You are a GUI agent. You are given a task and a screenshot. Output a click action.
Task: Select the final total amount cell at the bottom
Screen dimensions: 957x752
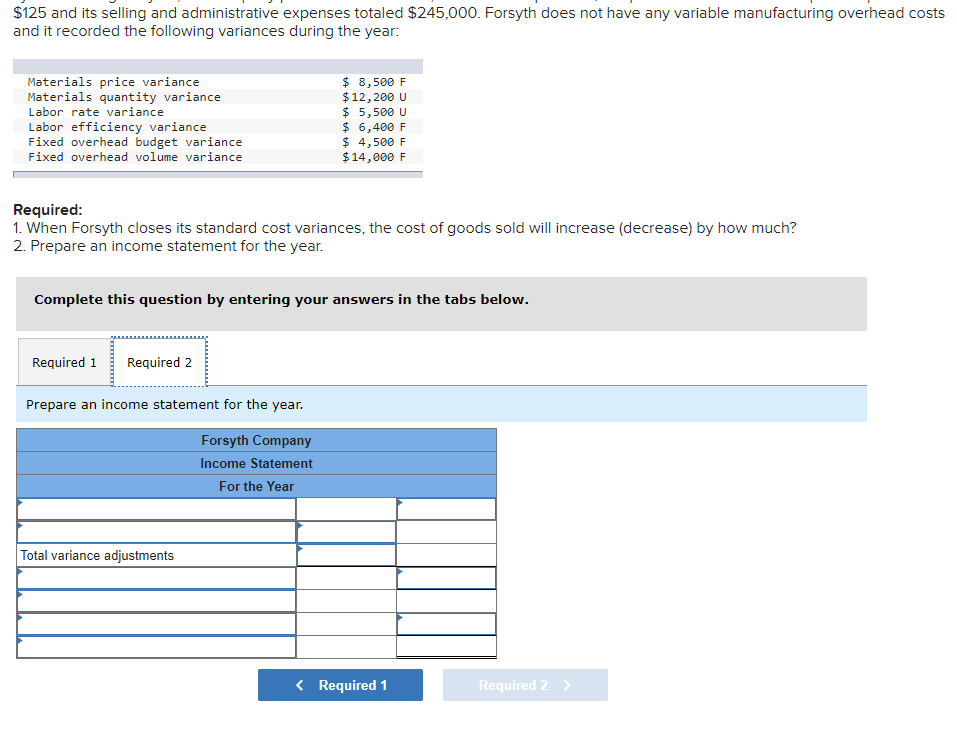[446, 646]
